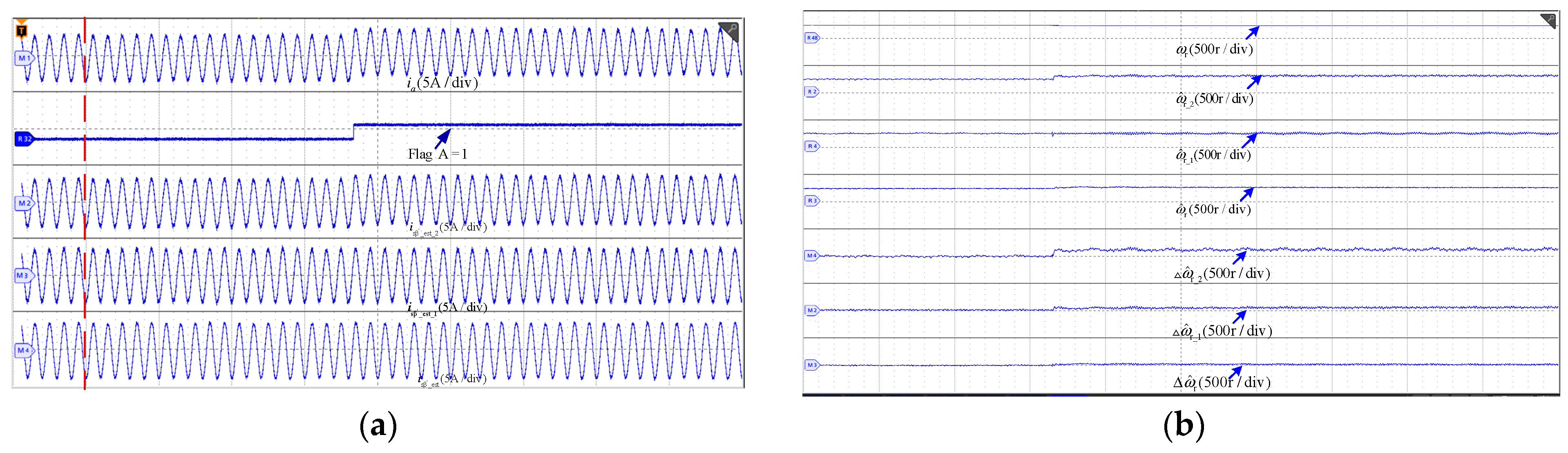Viewport: 1568px width, 453px height.
Task: Select the R2 reference marker
Action: (811, 92)
